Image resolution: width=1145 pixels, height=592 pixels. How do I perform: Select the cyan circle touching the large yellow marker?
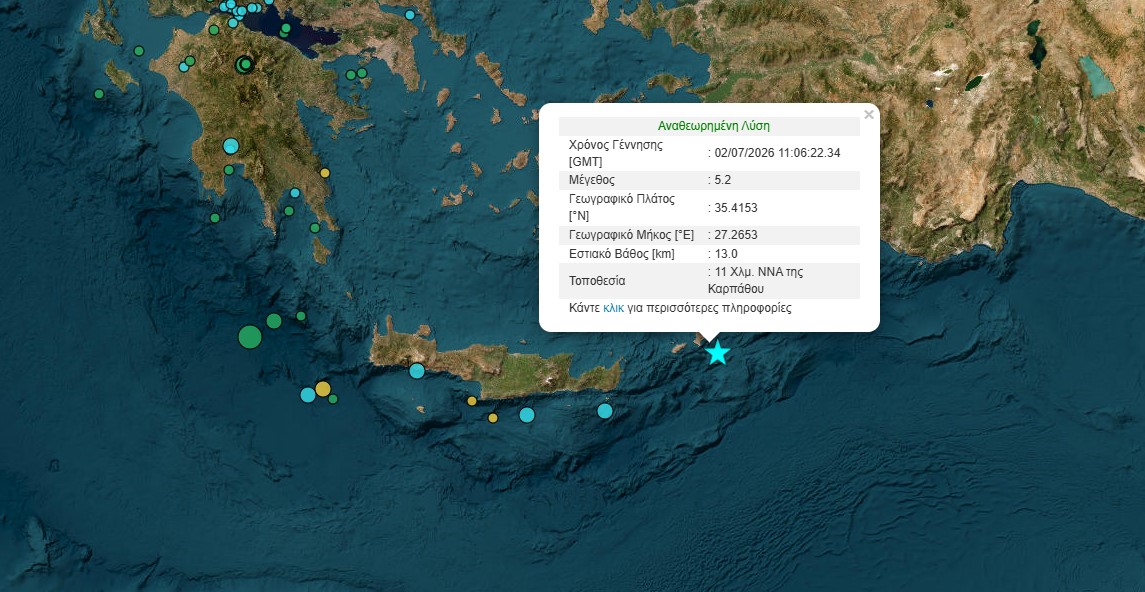[x=308, y=395]
